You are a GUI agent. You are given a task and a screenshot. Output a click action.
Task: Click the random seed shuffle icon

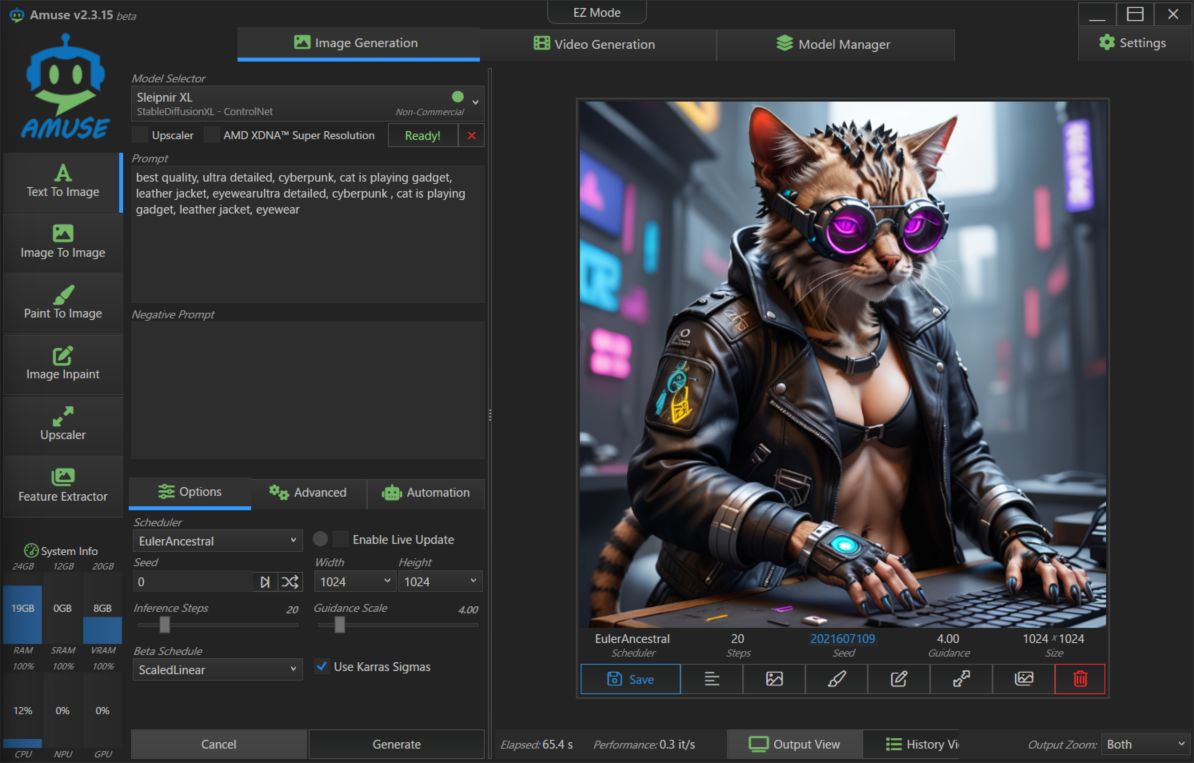(x=289, y=581)
